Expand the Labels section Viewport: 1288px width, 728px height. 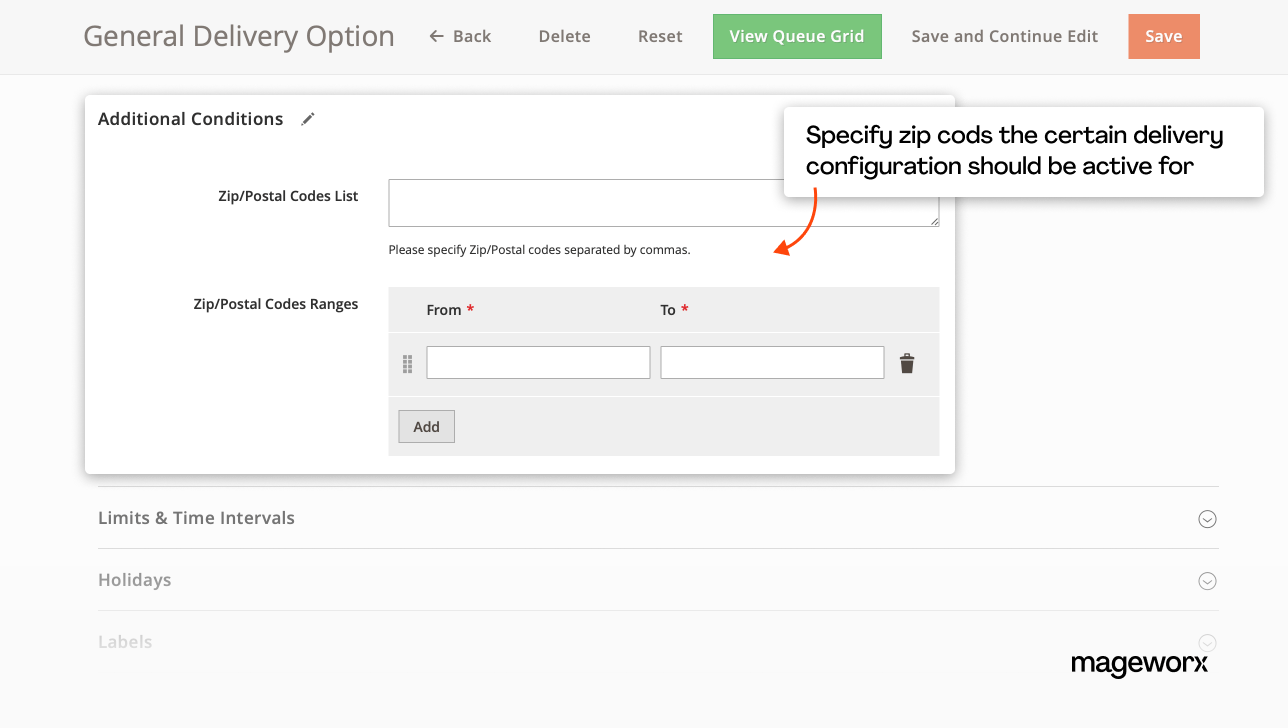[1207, 643]
